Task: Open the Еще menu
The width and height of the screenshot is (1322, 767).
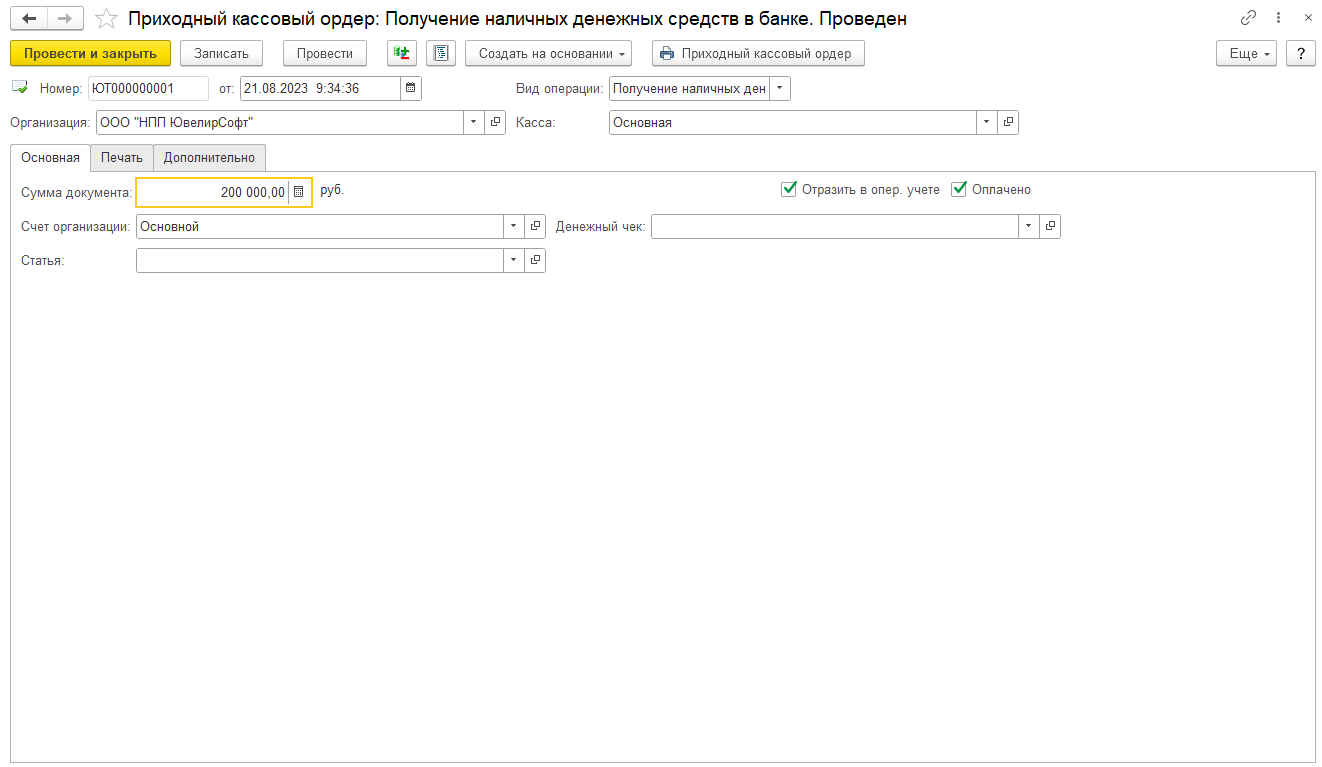Action: click(1247, 53)
